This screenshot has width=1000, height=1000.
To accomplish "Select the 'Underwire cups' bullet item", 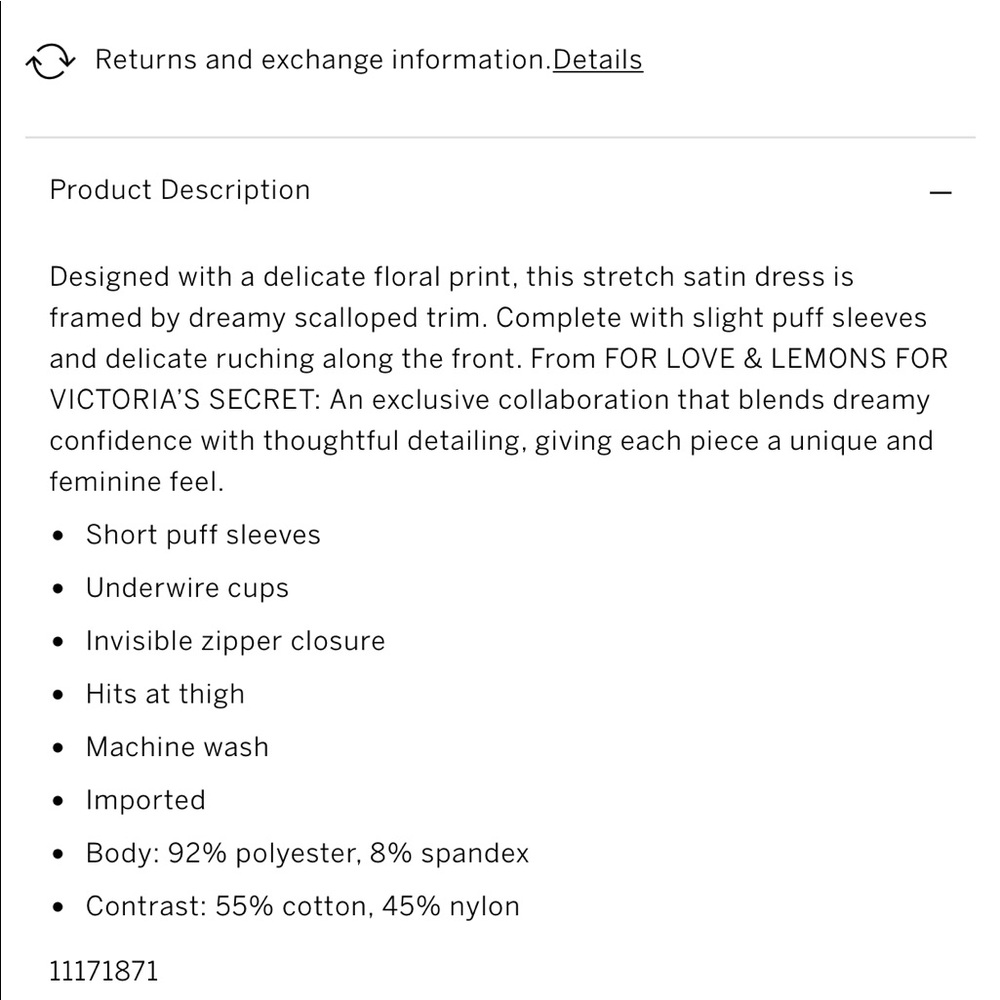I will pos(187,588).
